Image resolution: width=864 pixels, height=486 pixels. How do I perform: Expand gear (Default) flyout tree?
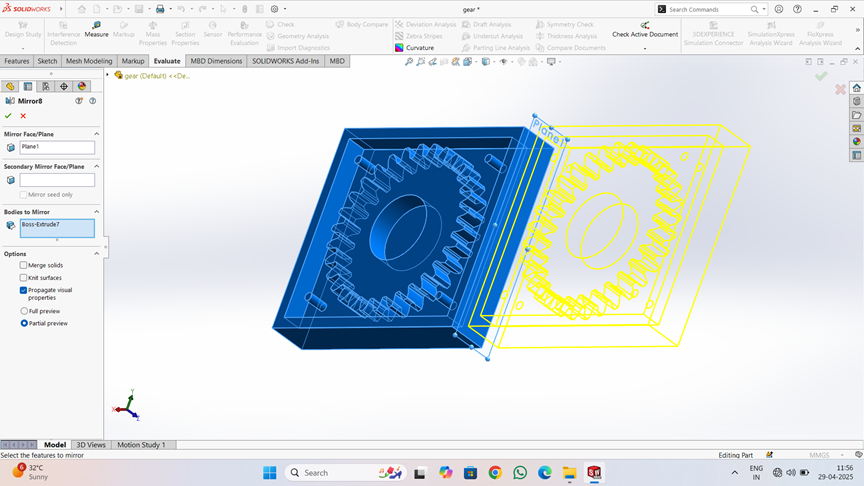pyautogui.click(x=108, y=75)
